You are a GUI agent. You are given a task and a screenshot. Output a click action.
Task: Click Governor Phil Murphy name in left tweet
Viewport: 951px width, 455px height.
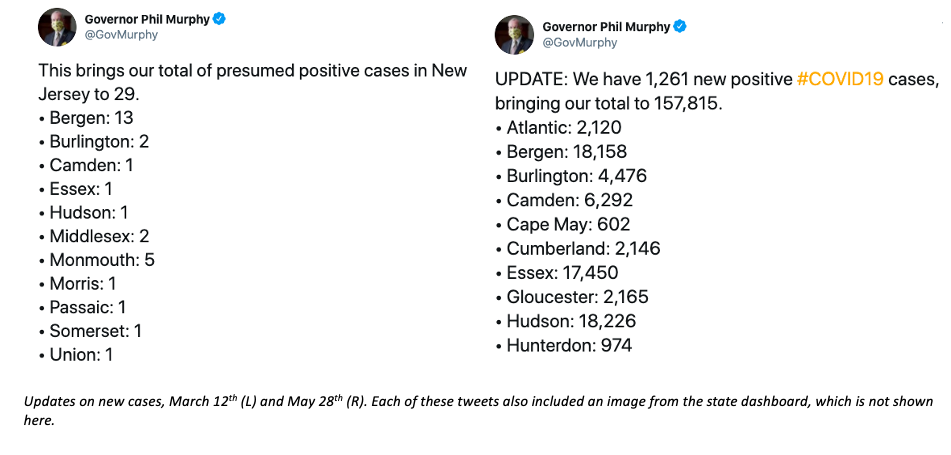coord(147,19)
